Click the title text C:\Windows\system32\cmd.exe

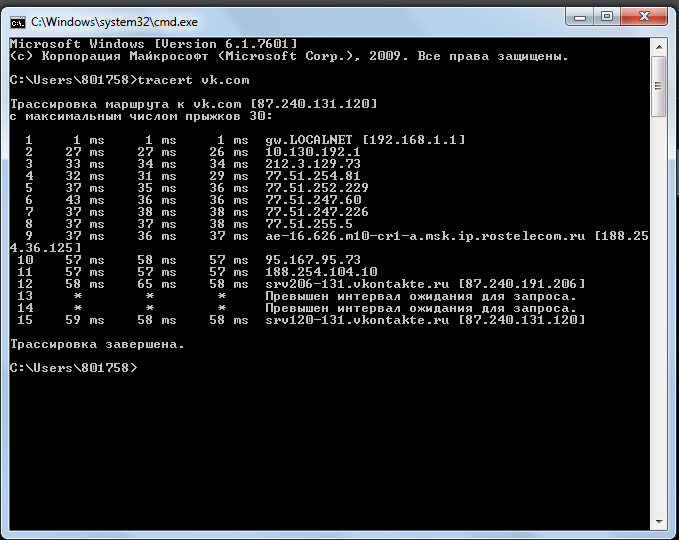pos(114,22)
